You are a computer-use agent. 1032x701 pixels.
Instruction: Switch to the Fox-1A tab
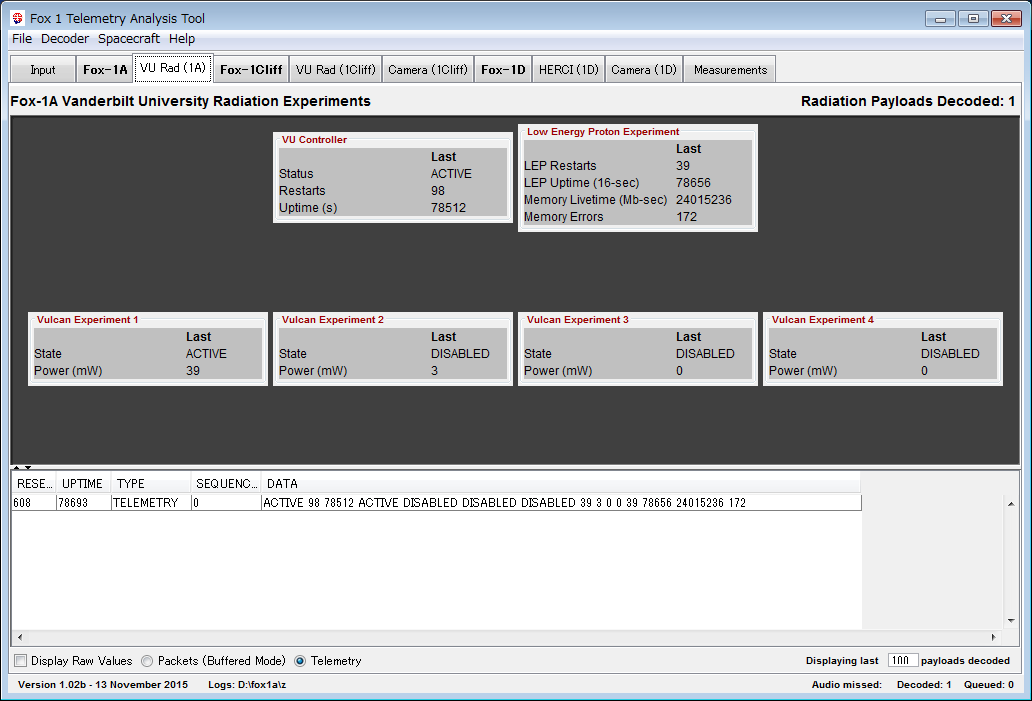tap(105, 70)
